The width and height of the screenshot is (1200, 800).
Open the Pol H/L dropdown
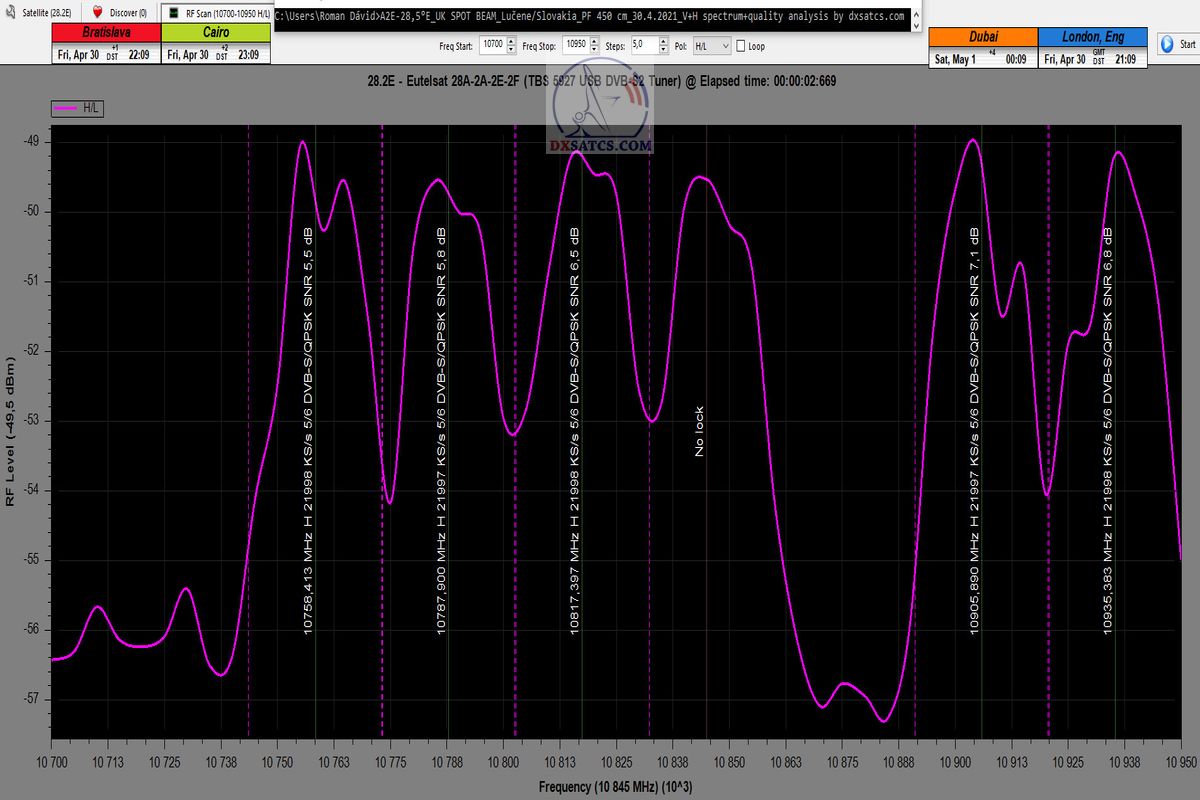pos(712,46)
